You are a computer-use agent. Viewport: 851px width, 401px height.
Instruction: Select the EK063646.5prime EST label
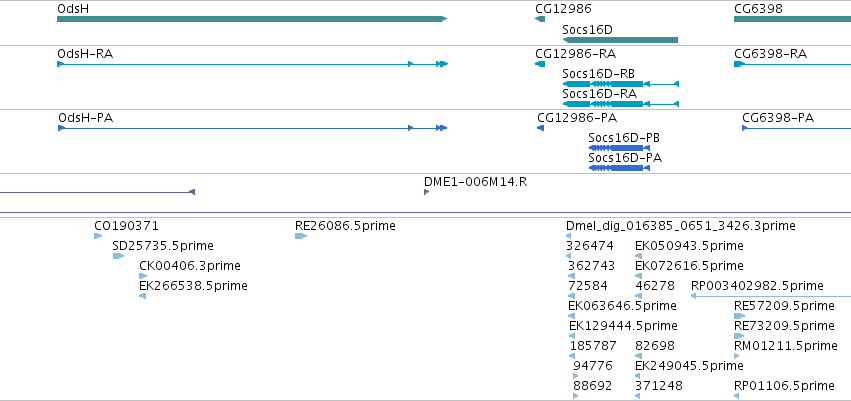point(623,306)
